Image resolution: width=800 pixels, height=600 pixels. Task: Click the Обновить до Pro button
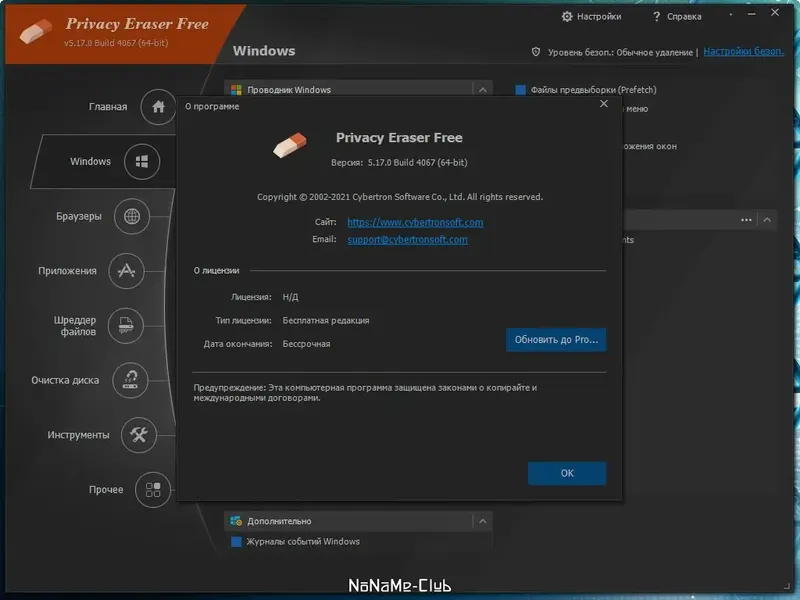pos(556,340)
